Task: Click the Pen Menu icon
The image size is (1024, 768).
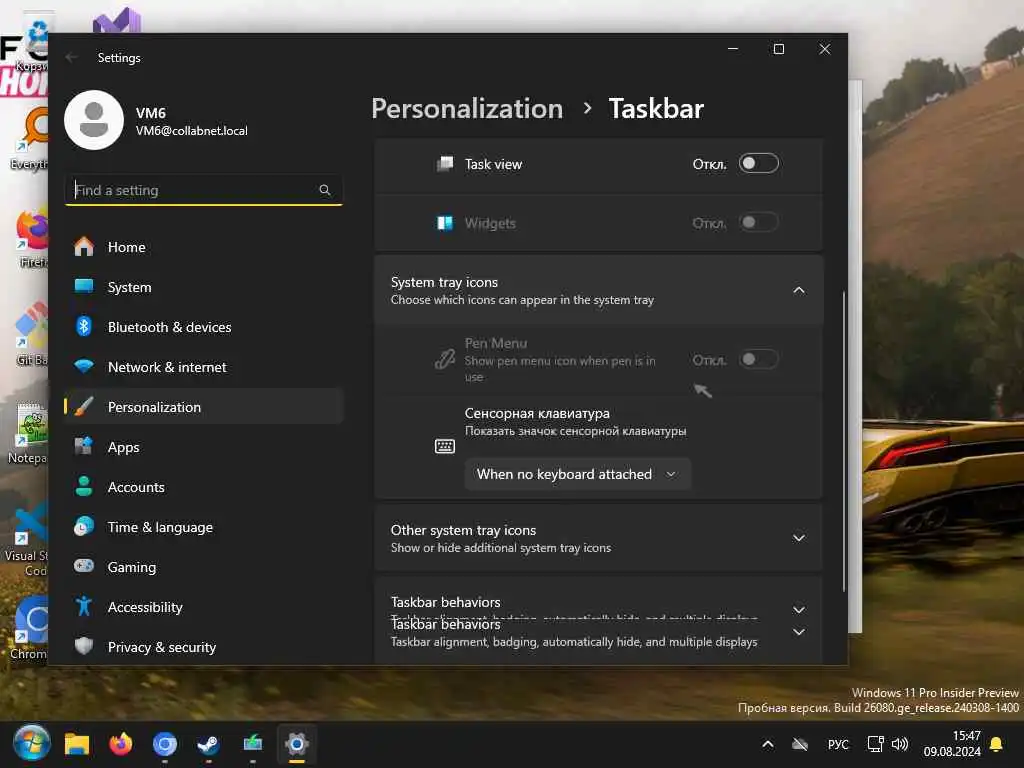Action: [x=445, y=359]
